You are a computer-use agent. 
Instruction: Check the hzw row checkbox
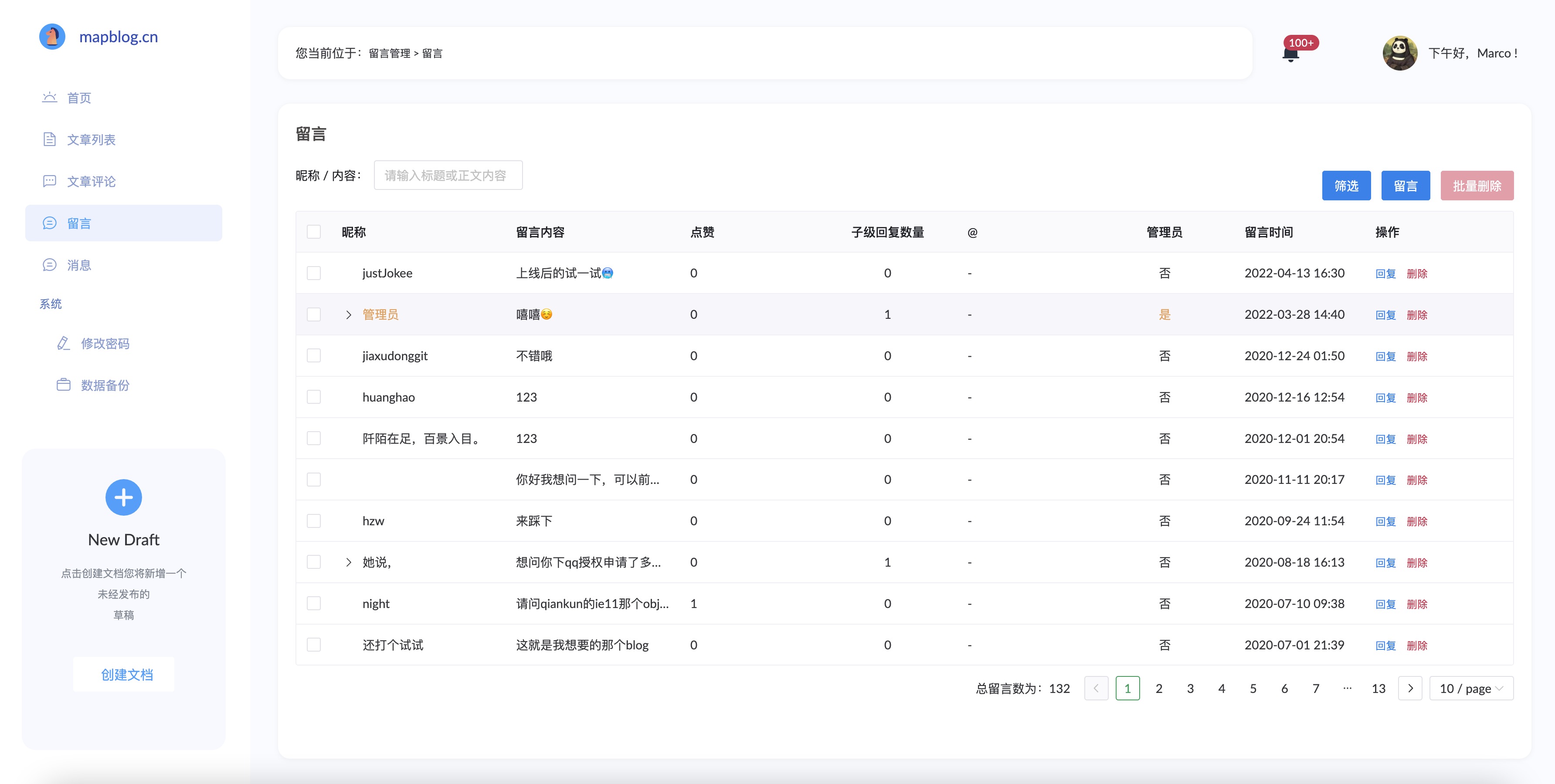(x=314, y=521)
